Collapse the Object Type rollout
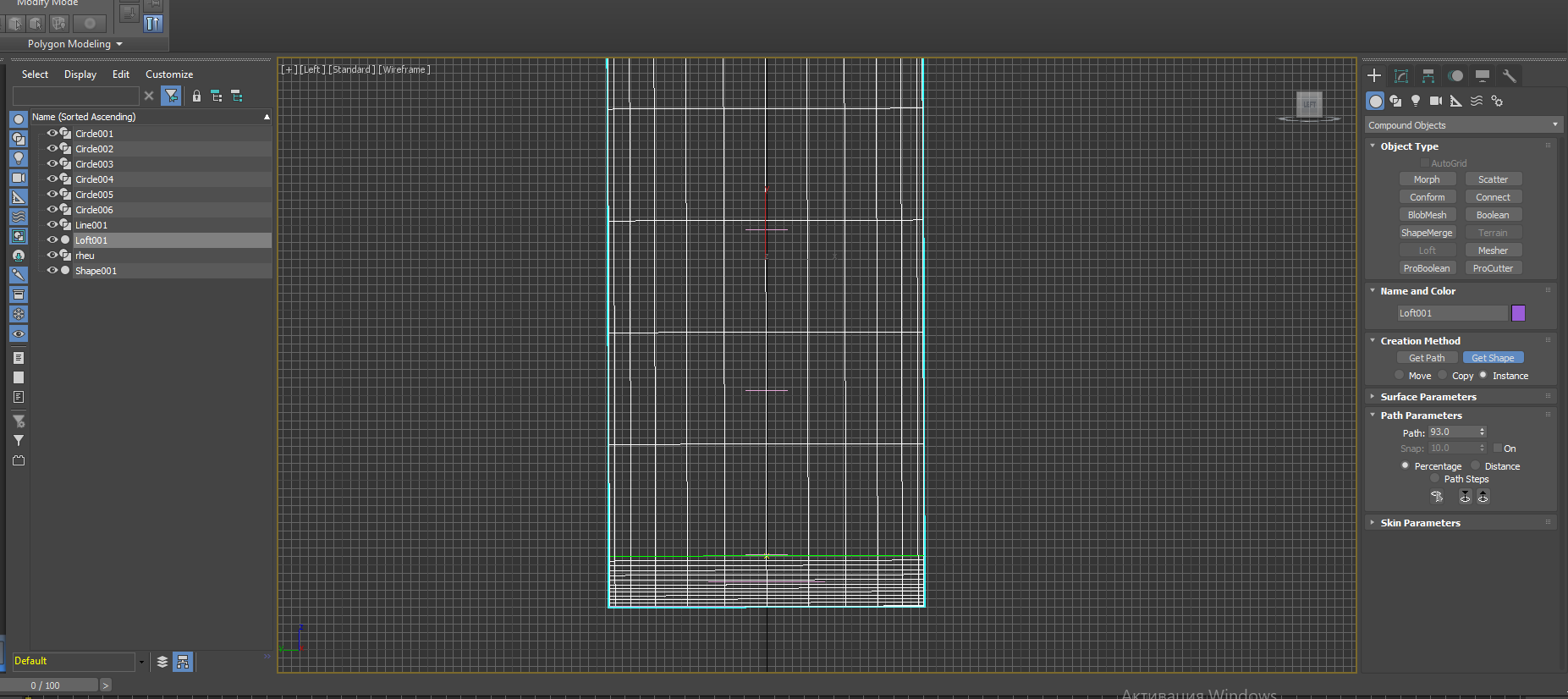The height and width of the screenshot is (699, 1568). coord(1409,146)
